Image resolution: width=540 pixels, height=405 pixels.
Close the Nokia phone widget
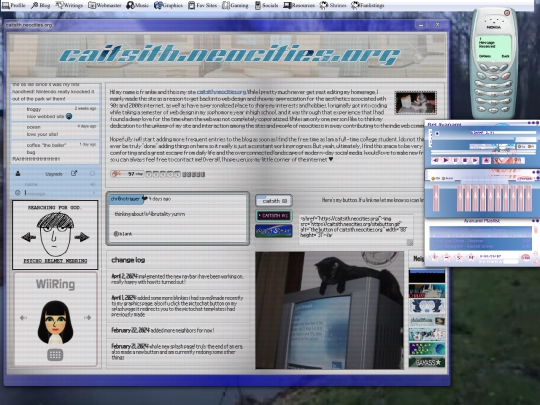coord(507,13)
